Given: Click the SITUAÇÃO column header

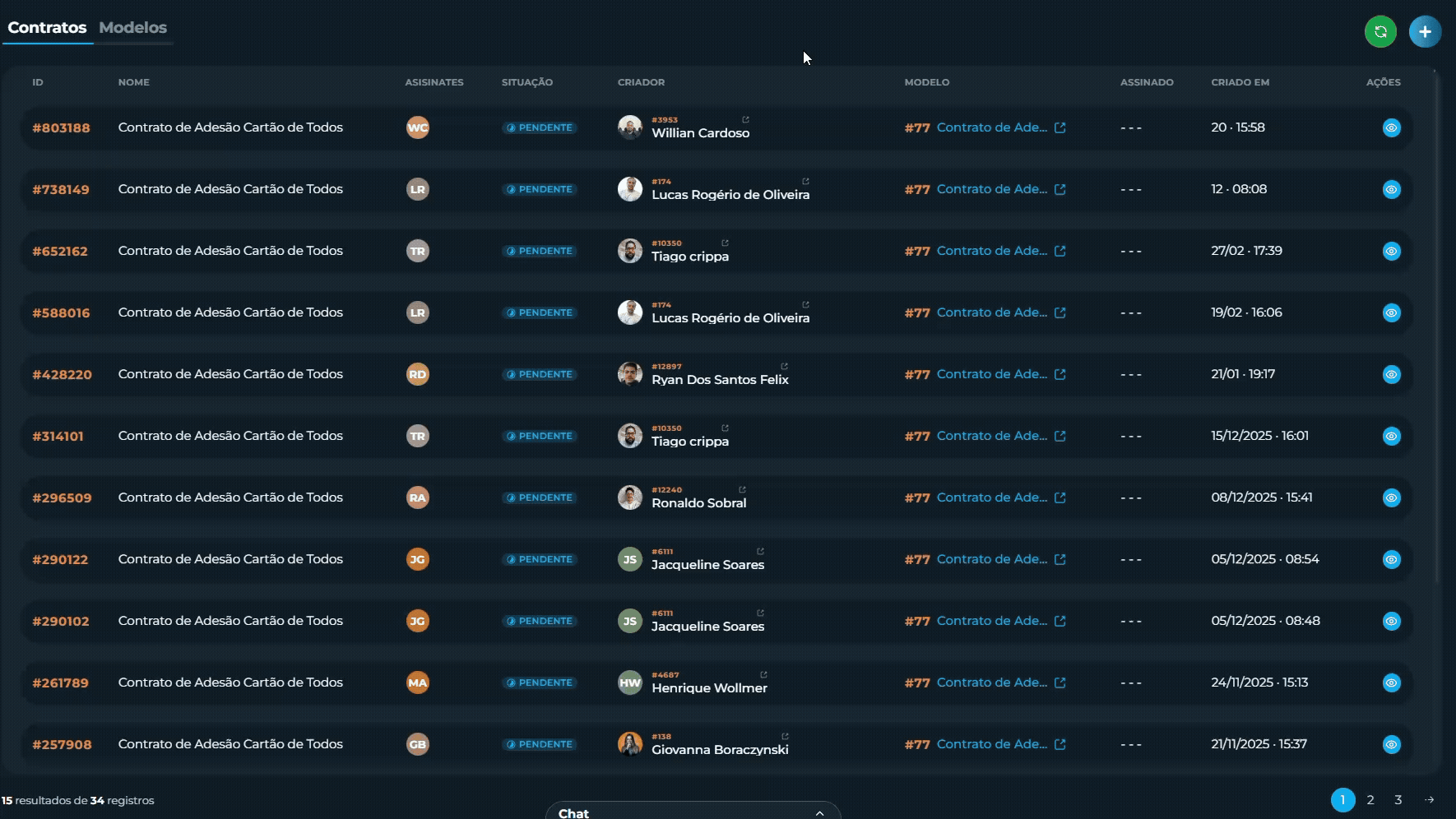Looking at the screenshot, I should point(527,82).
